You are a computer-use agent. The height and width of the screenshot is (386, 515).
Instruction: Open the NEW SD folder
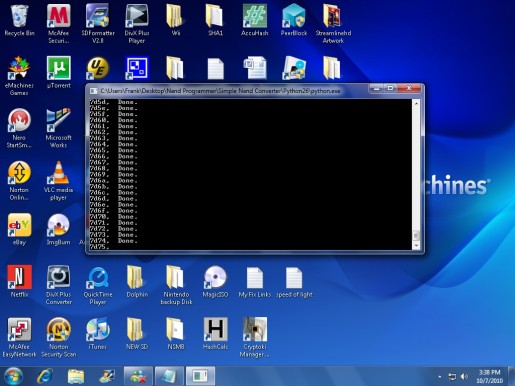pos(137,334)
